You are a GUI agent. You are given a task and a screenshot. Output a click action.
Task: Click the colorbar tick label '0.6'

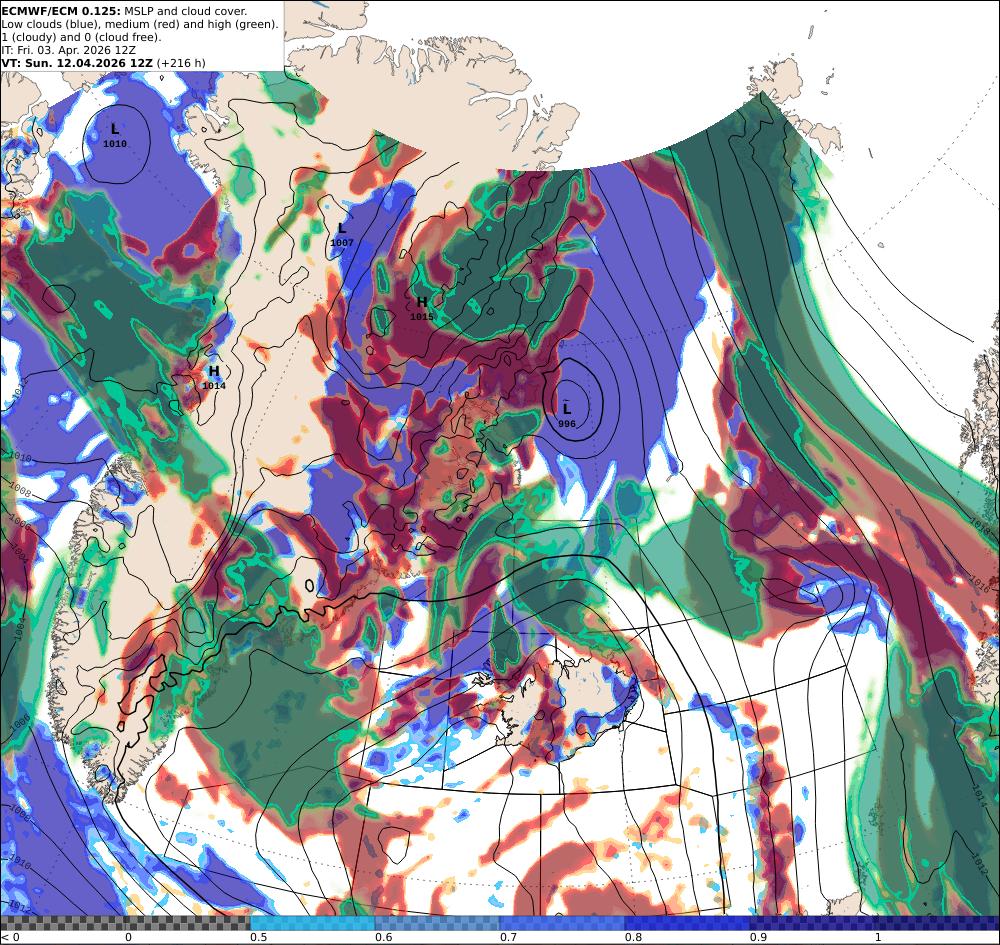383,937
